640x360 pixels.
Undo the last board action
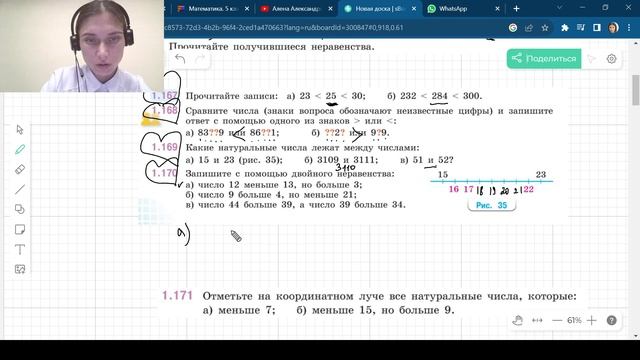[x=180, y=59]
